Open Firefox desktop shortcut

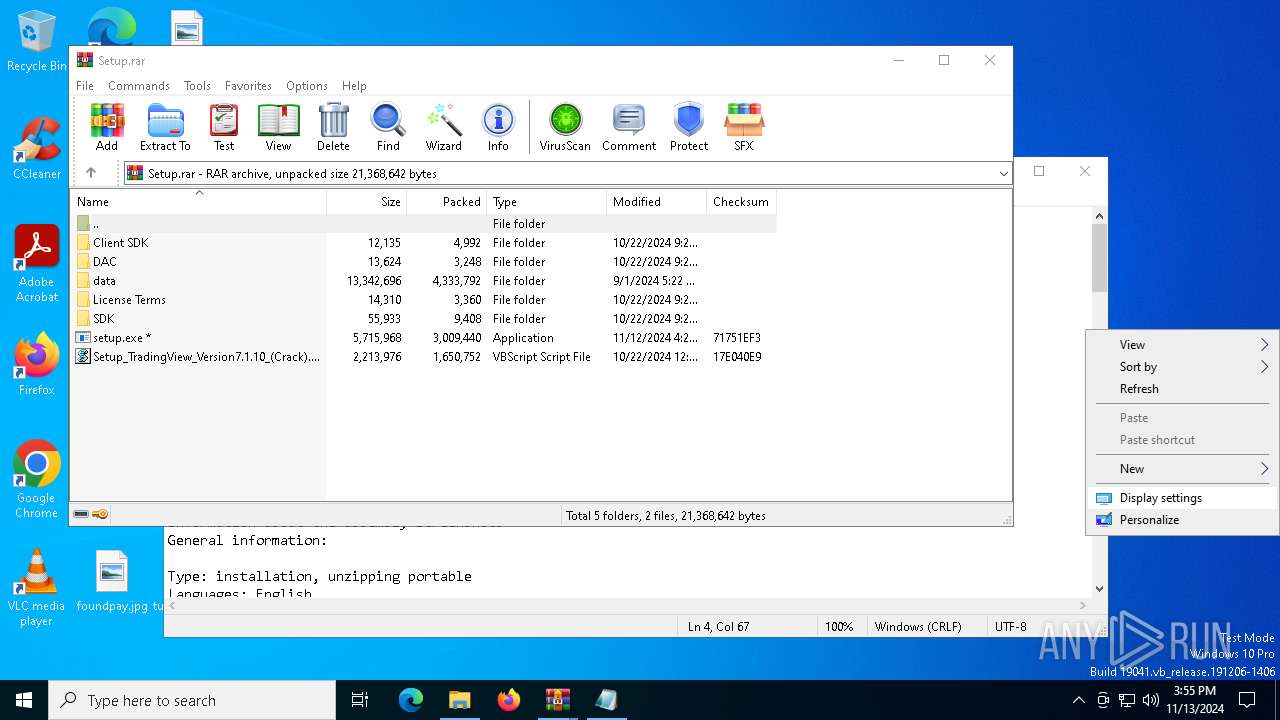pos(37,365)
